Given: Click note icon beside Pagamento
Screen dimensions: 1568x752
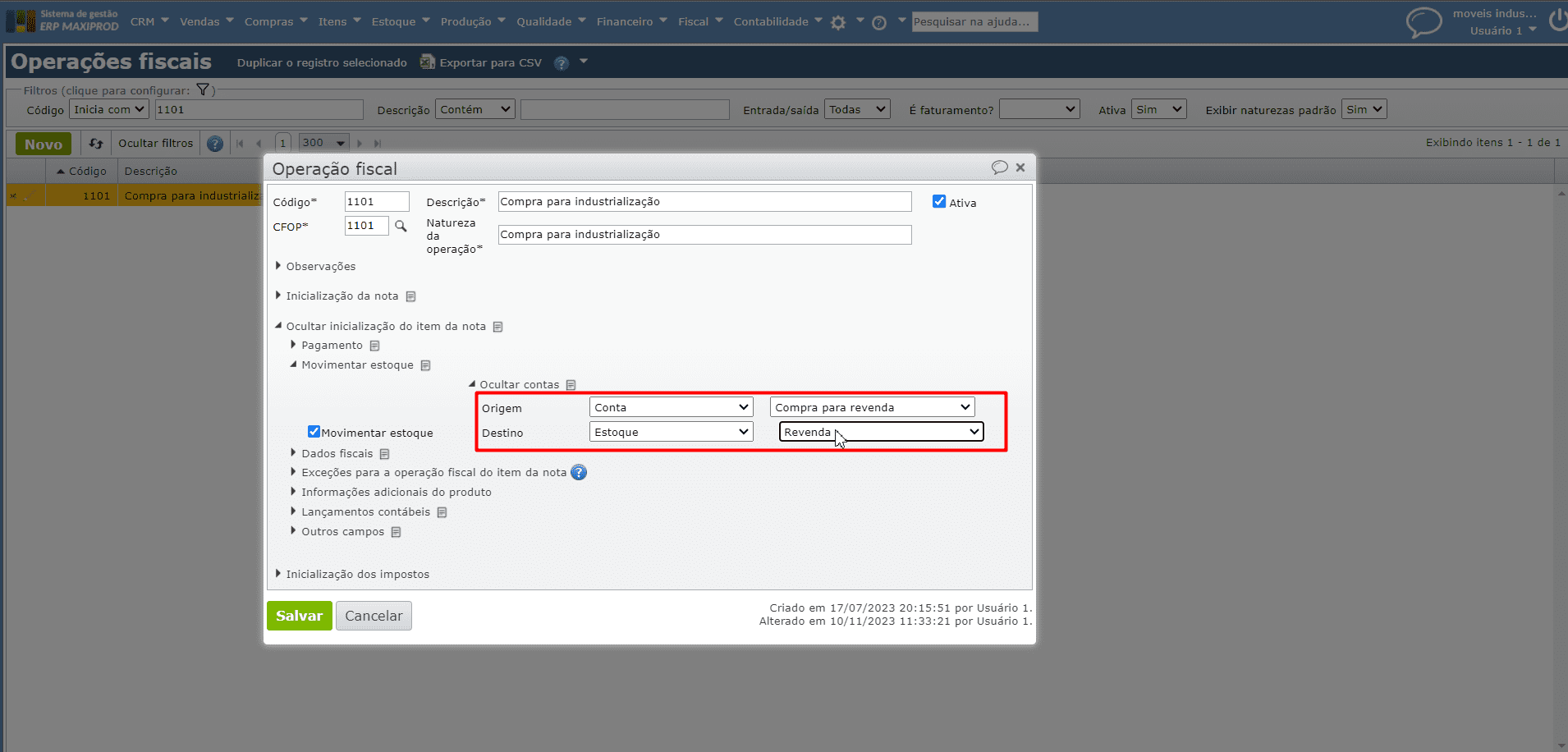Looking at the screenshot, I should tap(374, 346).
